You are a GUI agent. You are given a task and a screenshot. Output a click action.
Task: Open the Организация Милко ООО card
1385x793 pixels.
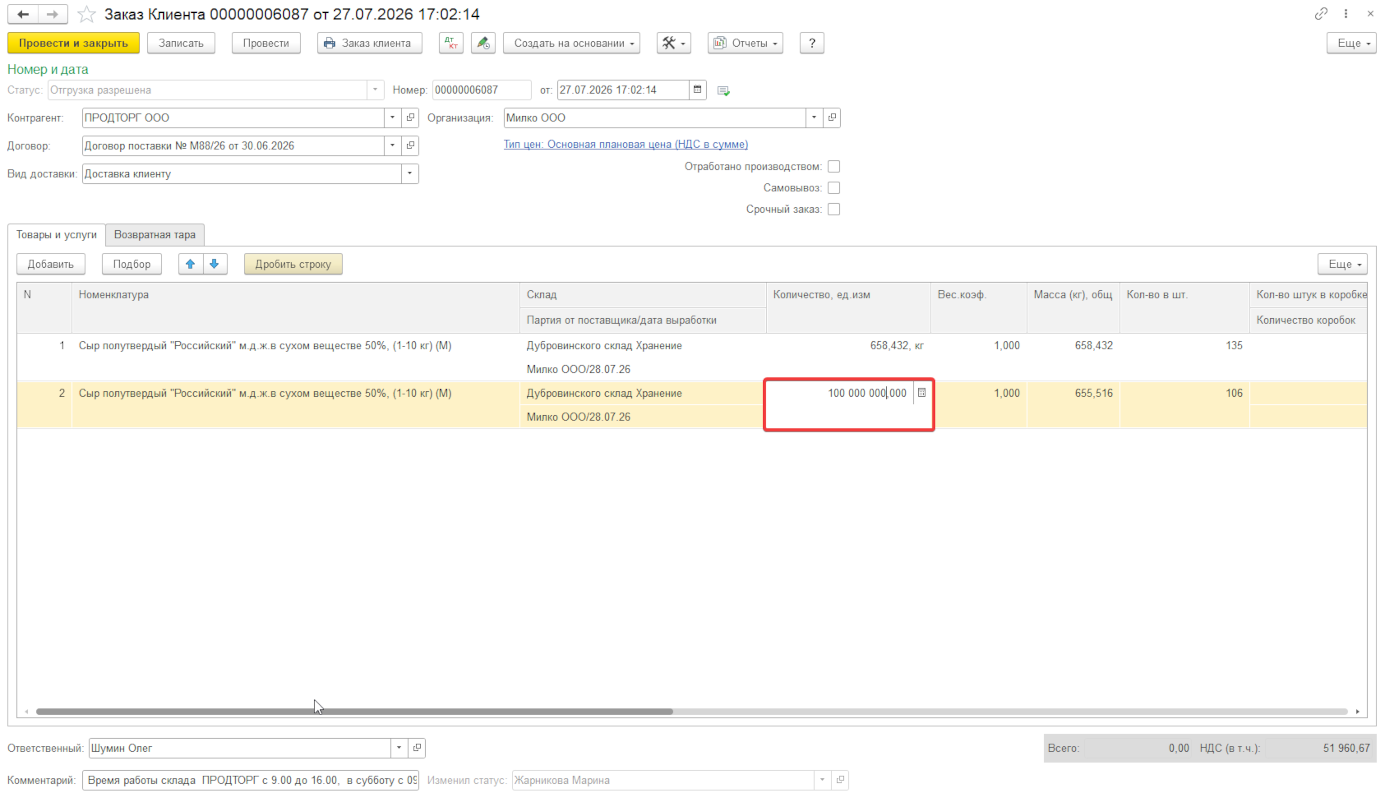point(832,118)
